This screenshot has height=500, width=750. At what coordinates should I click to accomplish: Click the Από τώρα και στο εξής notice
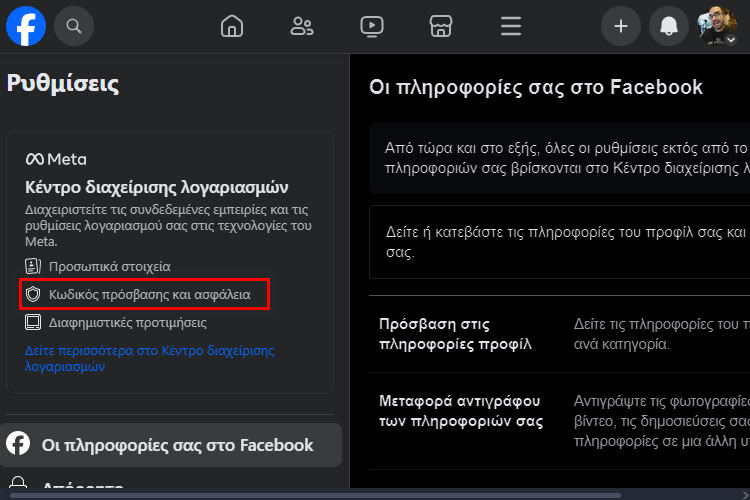point(559,158)
